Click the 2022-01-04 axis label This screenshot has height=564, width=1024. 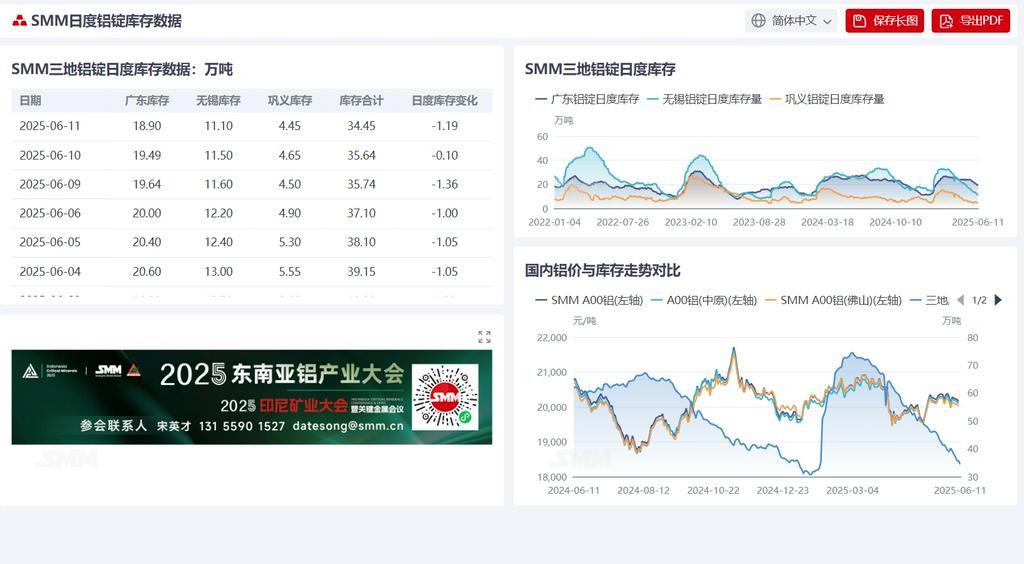(x=554, y=222)
